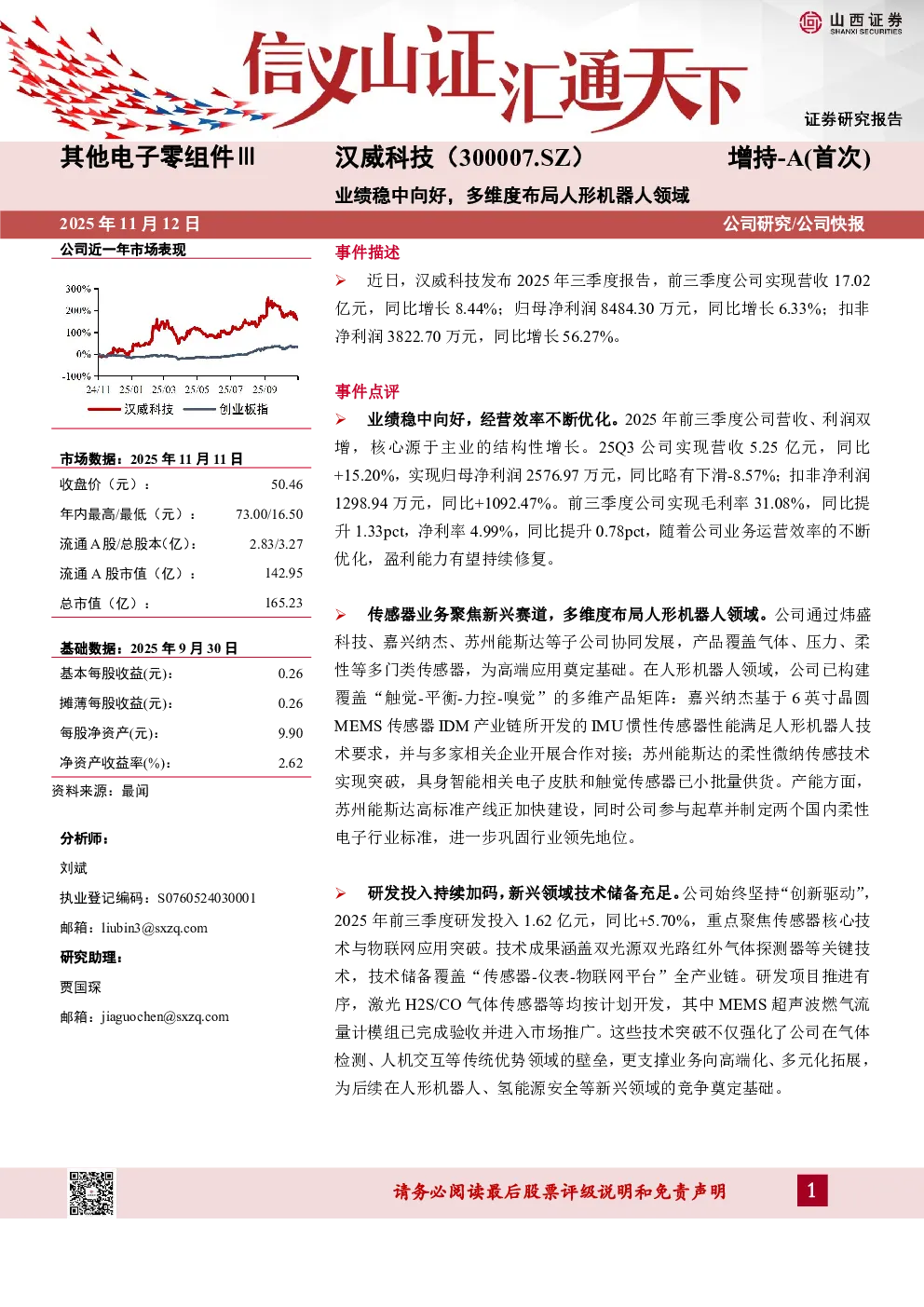This screenshot has width=924, height=1307.
Task: Click the 摊薄每股收益(元) row label
Action: [x=116, y=703]
